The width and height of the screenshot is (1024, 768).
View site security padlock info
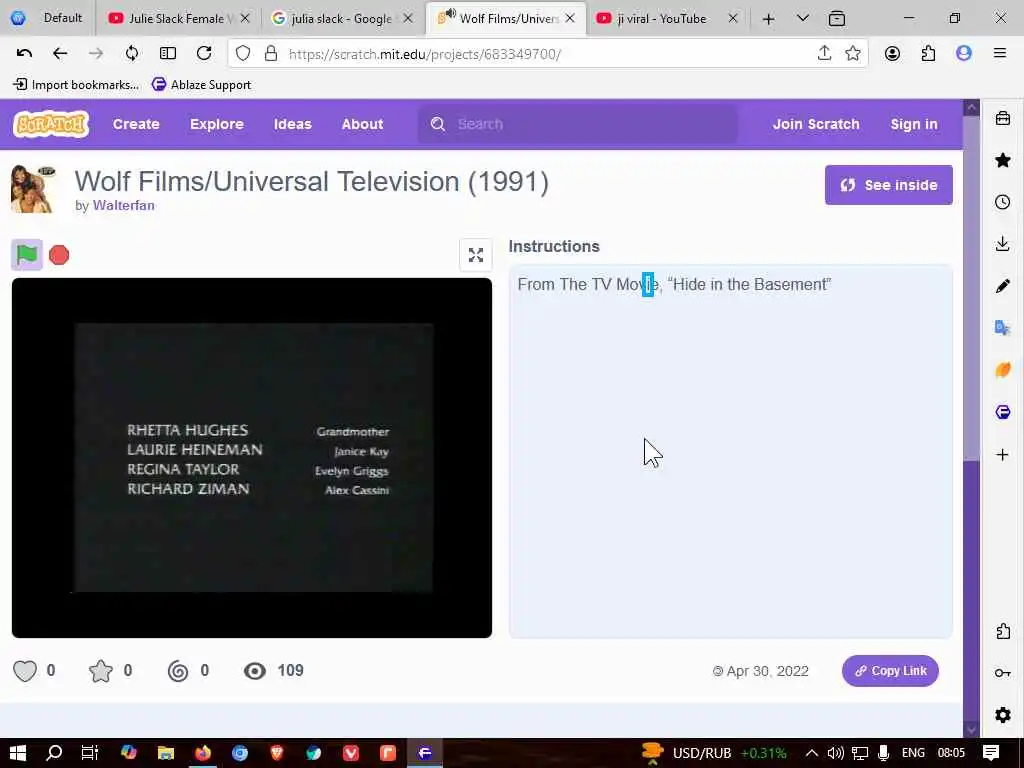270,54
